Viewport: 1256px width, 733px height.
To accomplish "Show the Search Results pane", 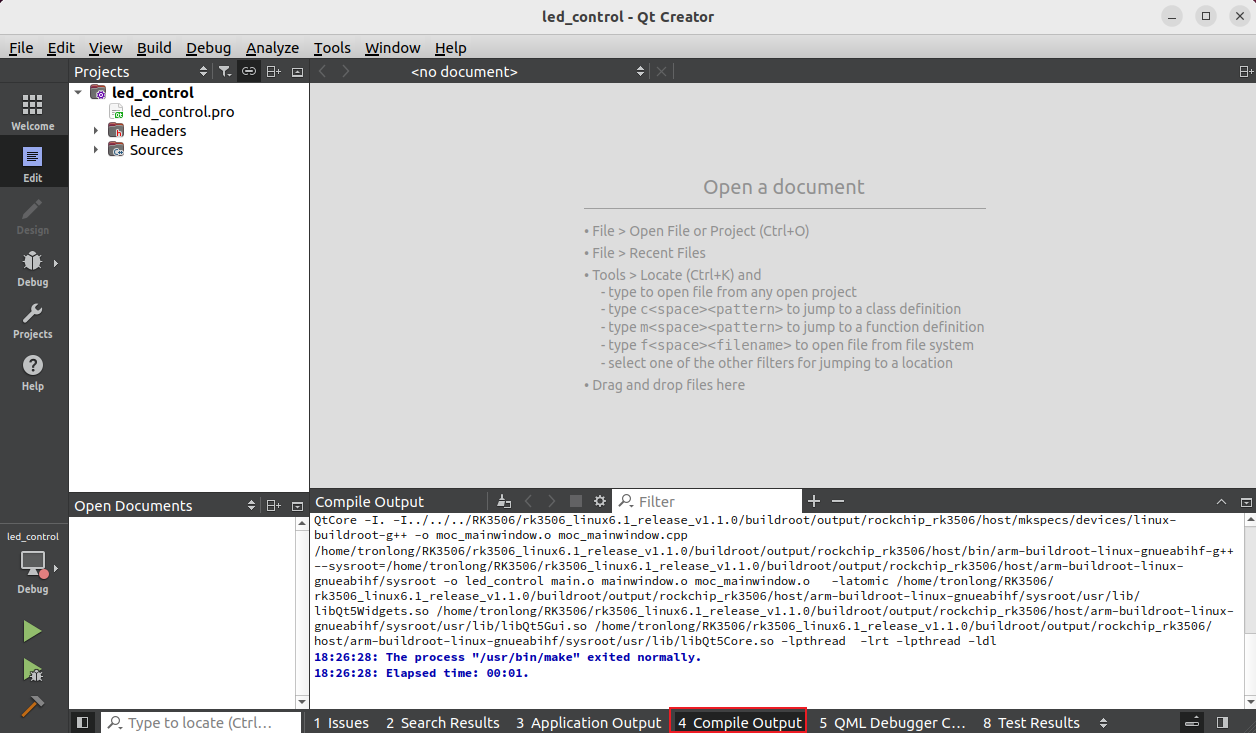I will [x=443, y=722].
